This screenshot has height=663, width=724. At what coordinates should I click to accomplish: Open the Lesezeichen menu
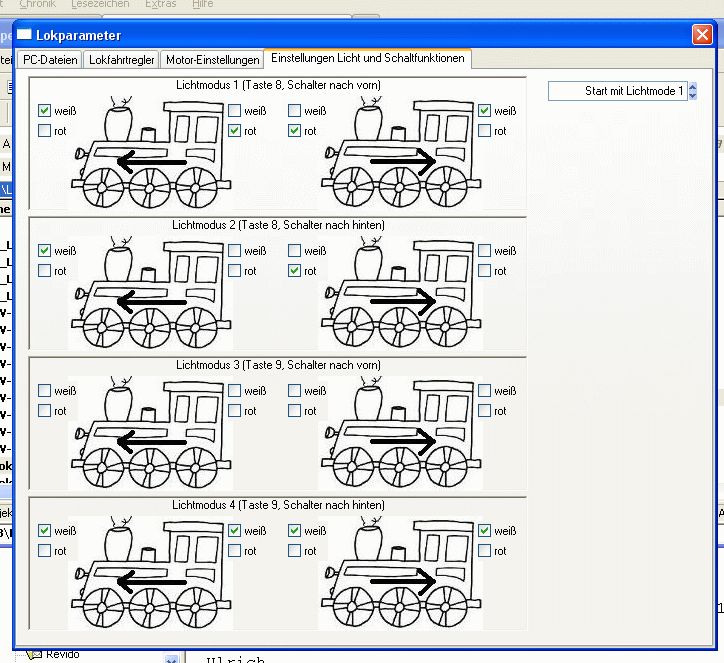point(100,4)
